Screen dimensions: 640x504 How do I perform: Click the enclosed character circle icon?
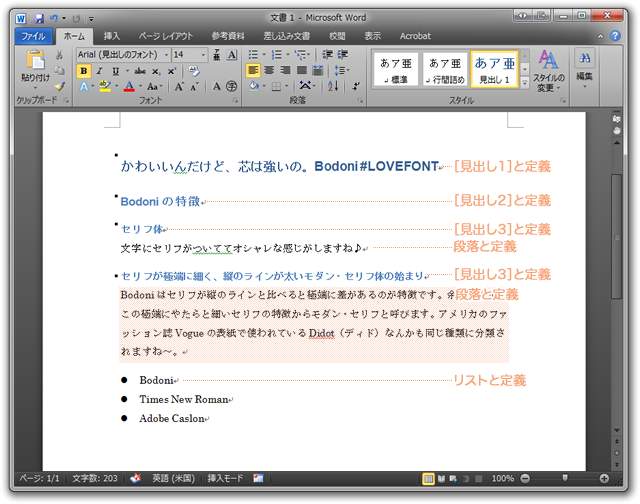(231, 87)
